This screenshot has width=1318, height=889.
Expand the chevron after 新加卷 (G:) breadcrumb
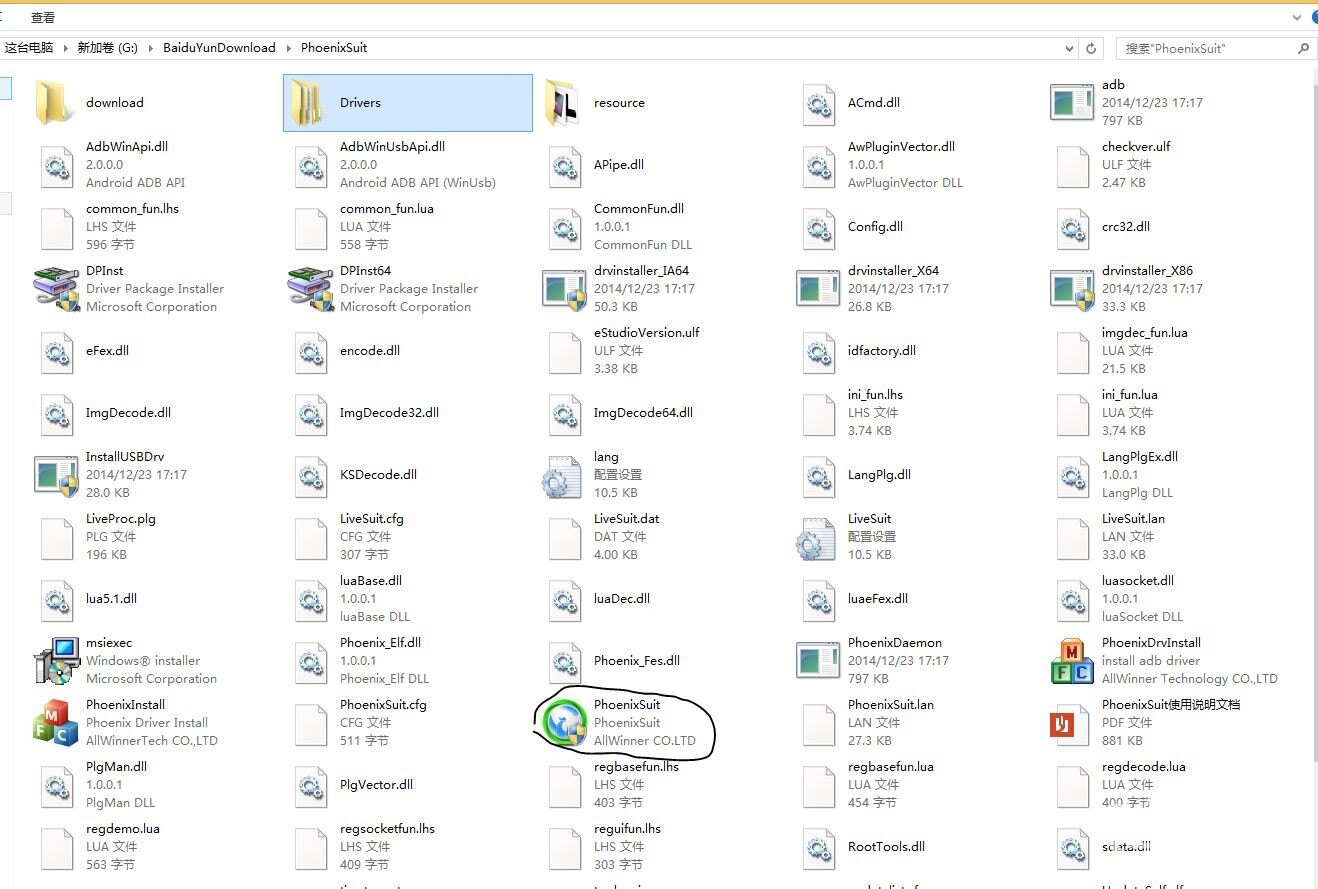151,48
